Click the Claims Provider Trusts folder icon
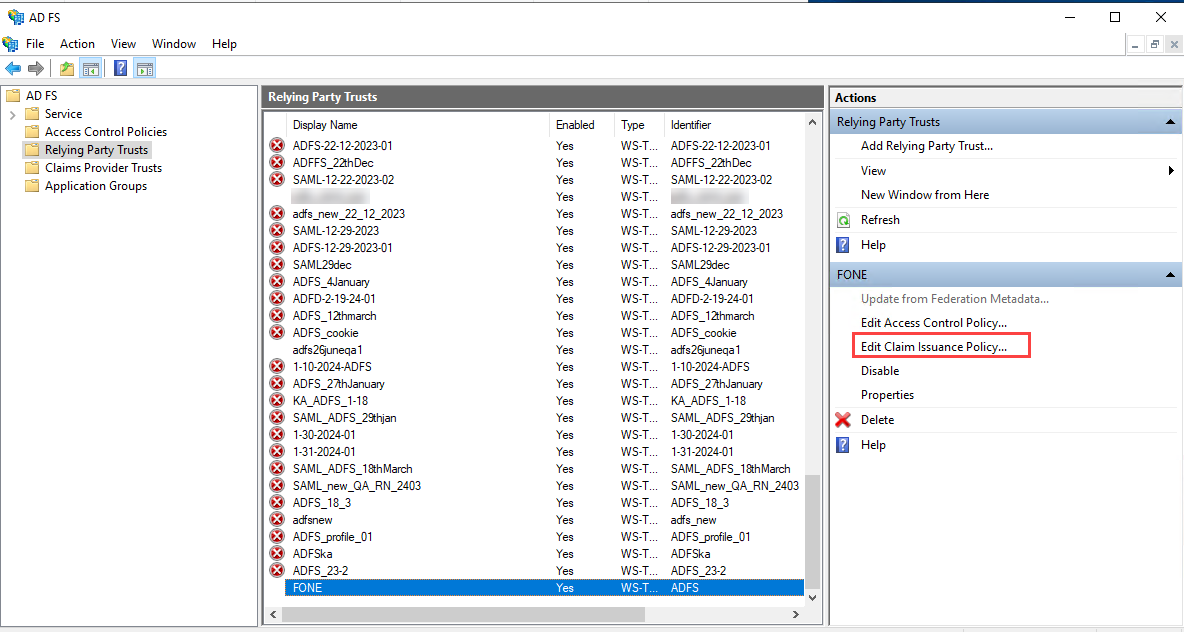This screenshot has width=1184, height=632. (32, 168)
